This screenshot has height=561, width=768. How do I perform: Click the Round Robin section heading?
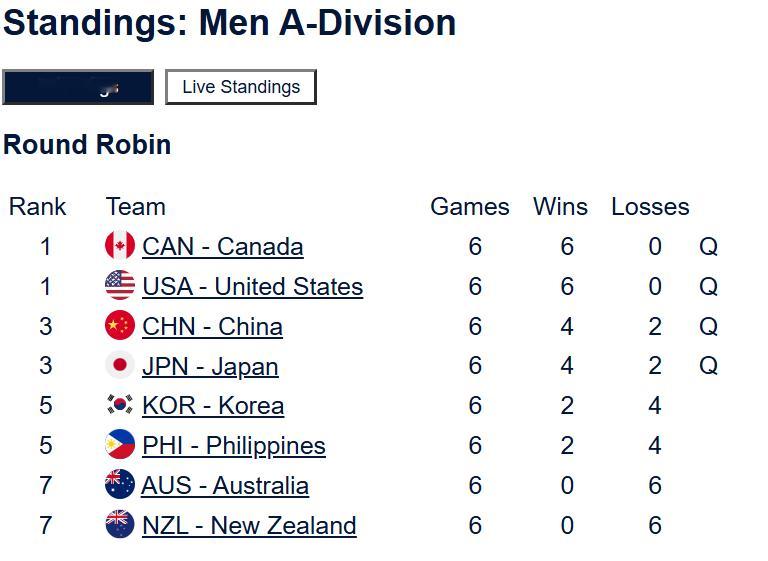click(87, 145)
